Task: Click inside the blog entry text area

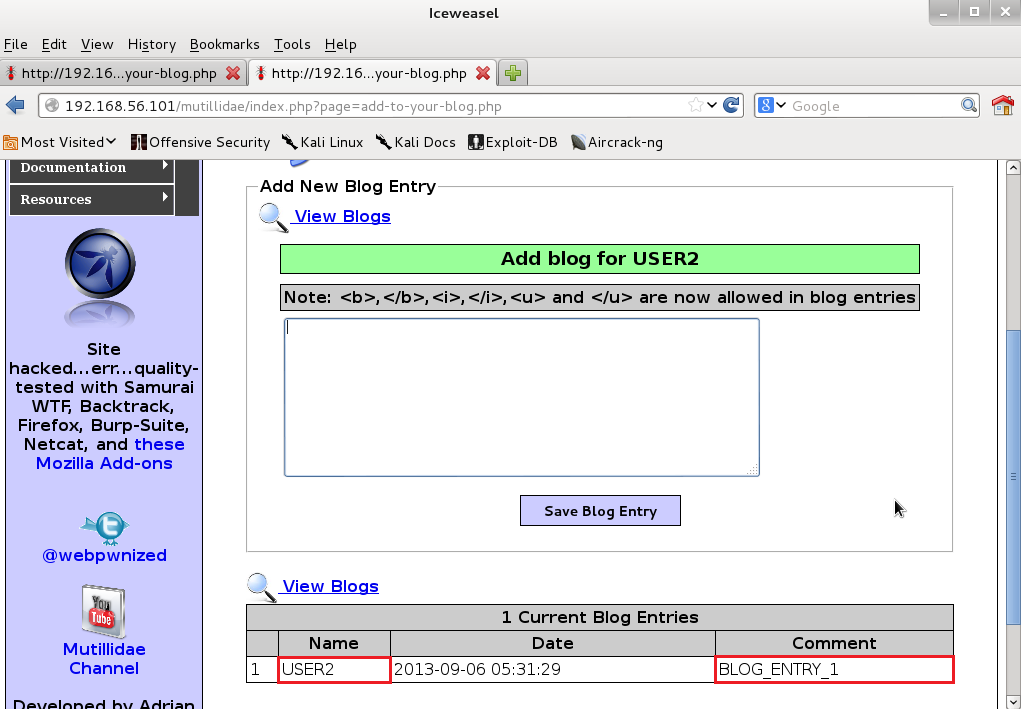Action: 521,397
